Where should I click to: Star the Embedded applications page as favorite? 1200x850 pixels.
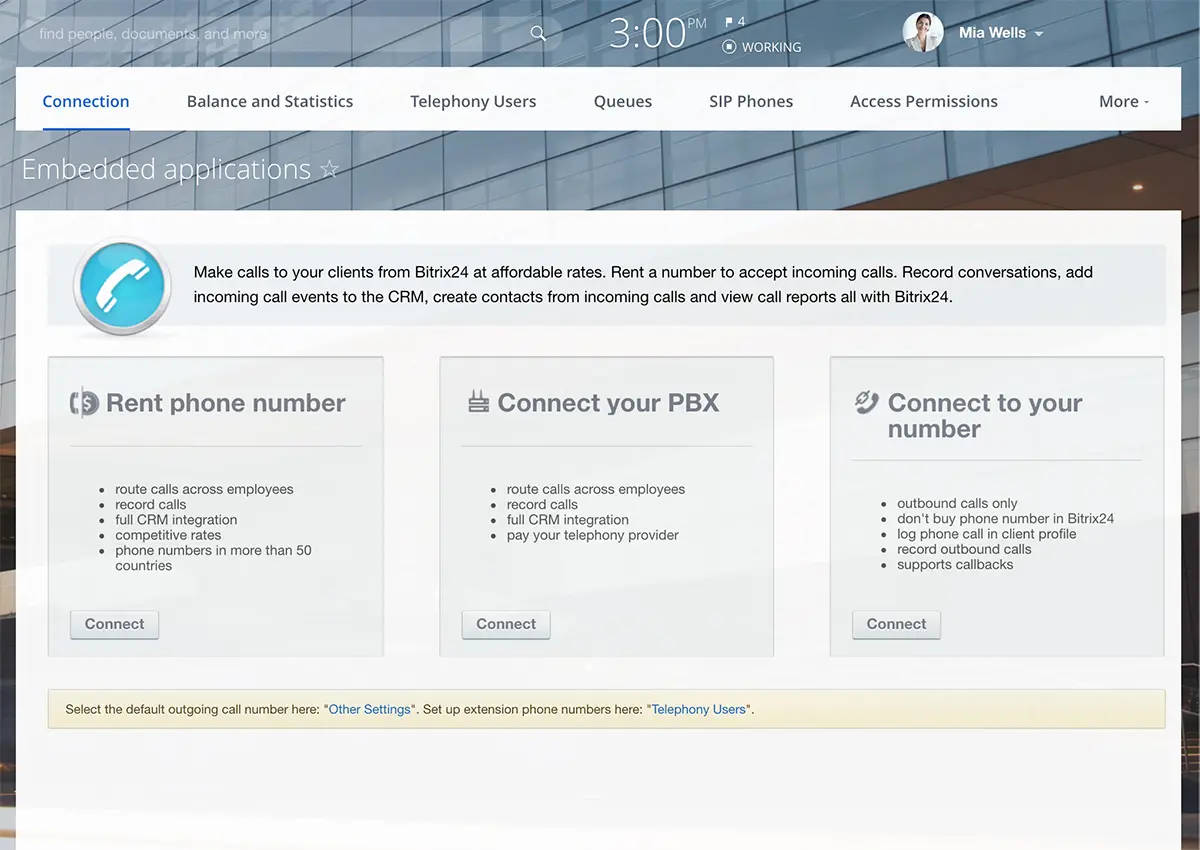[330, 170]
